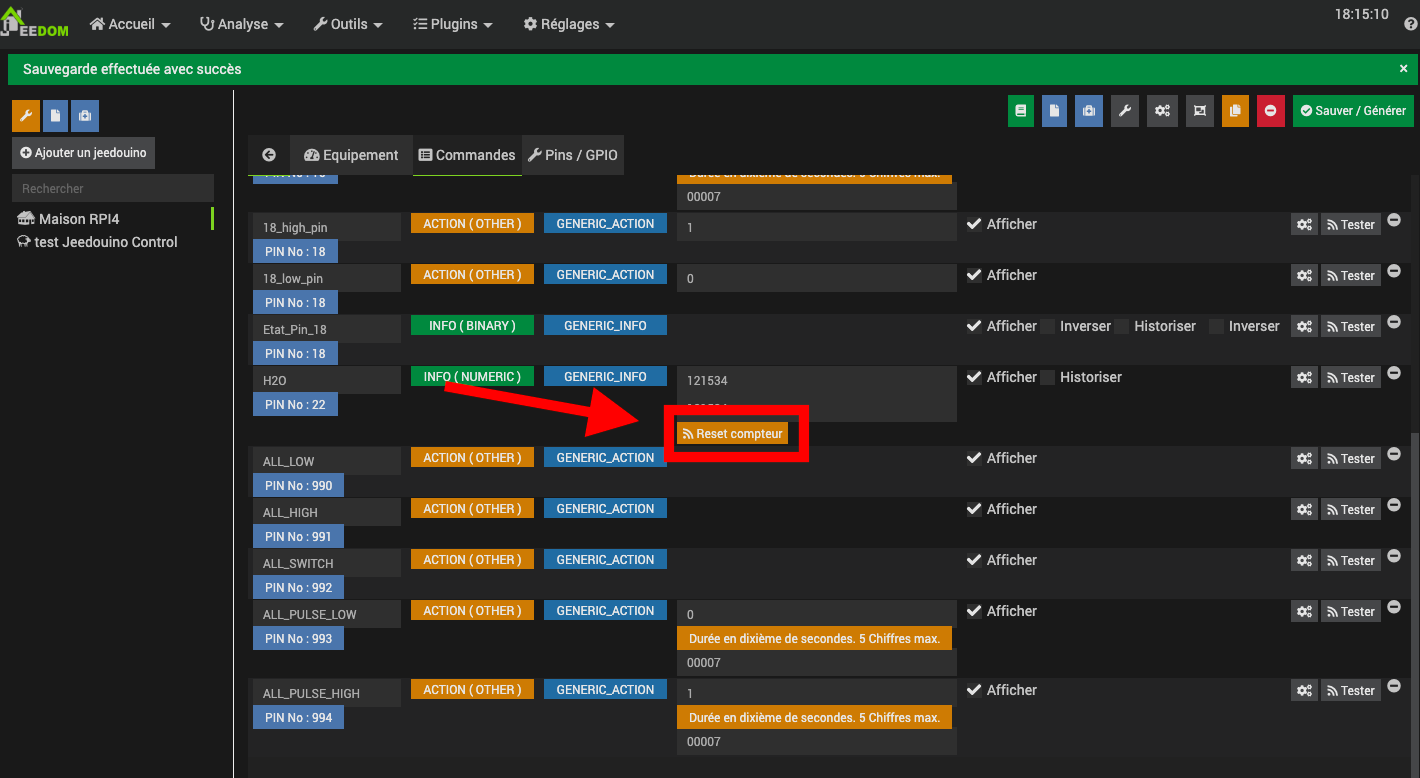Click the orange duplicate equipment icon
Viewport: 1420px width, 778px height.
(1235, 111)
